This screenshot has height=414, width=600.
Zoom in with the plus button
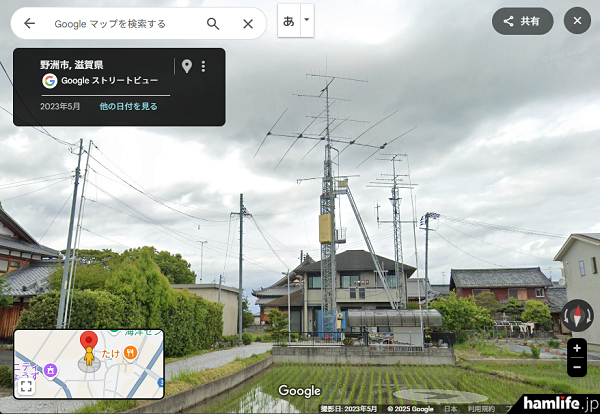pos(577,349)
